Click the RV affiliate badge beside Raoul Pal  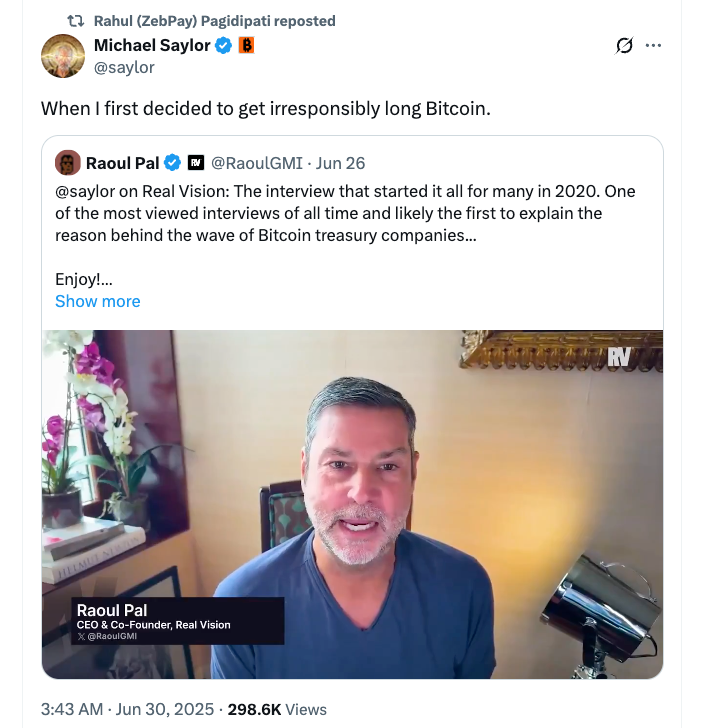196,163
